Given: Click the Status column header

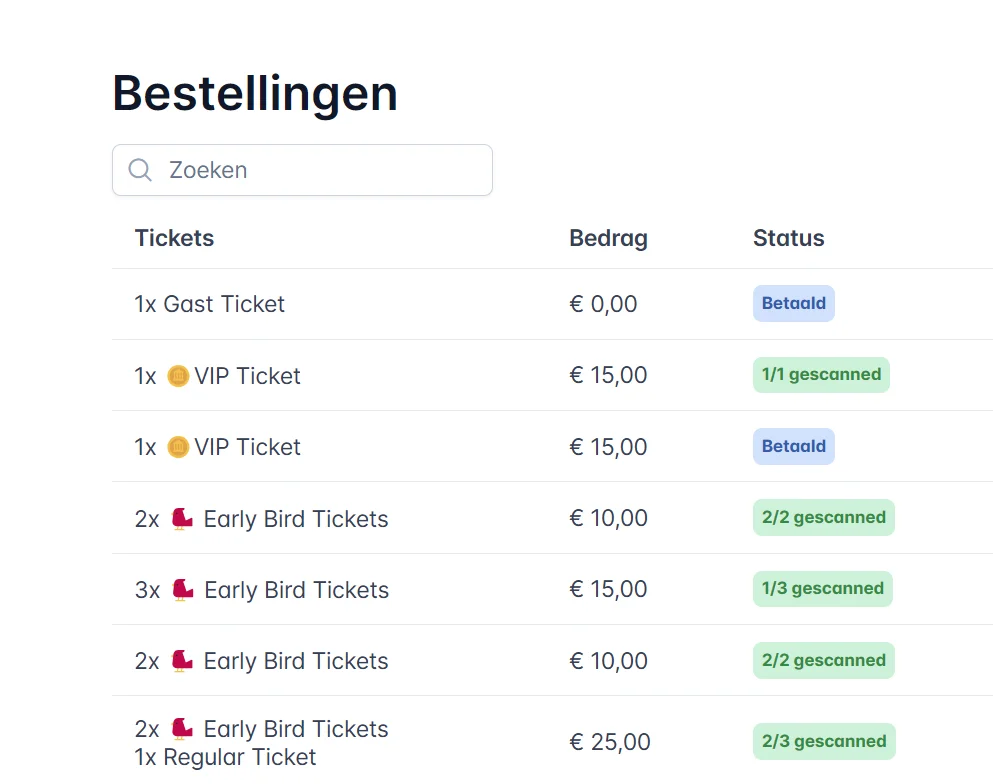Looking at the screenshot, I should point(788,238).
